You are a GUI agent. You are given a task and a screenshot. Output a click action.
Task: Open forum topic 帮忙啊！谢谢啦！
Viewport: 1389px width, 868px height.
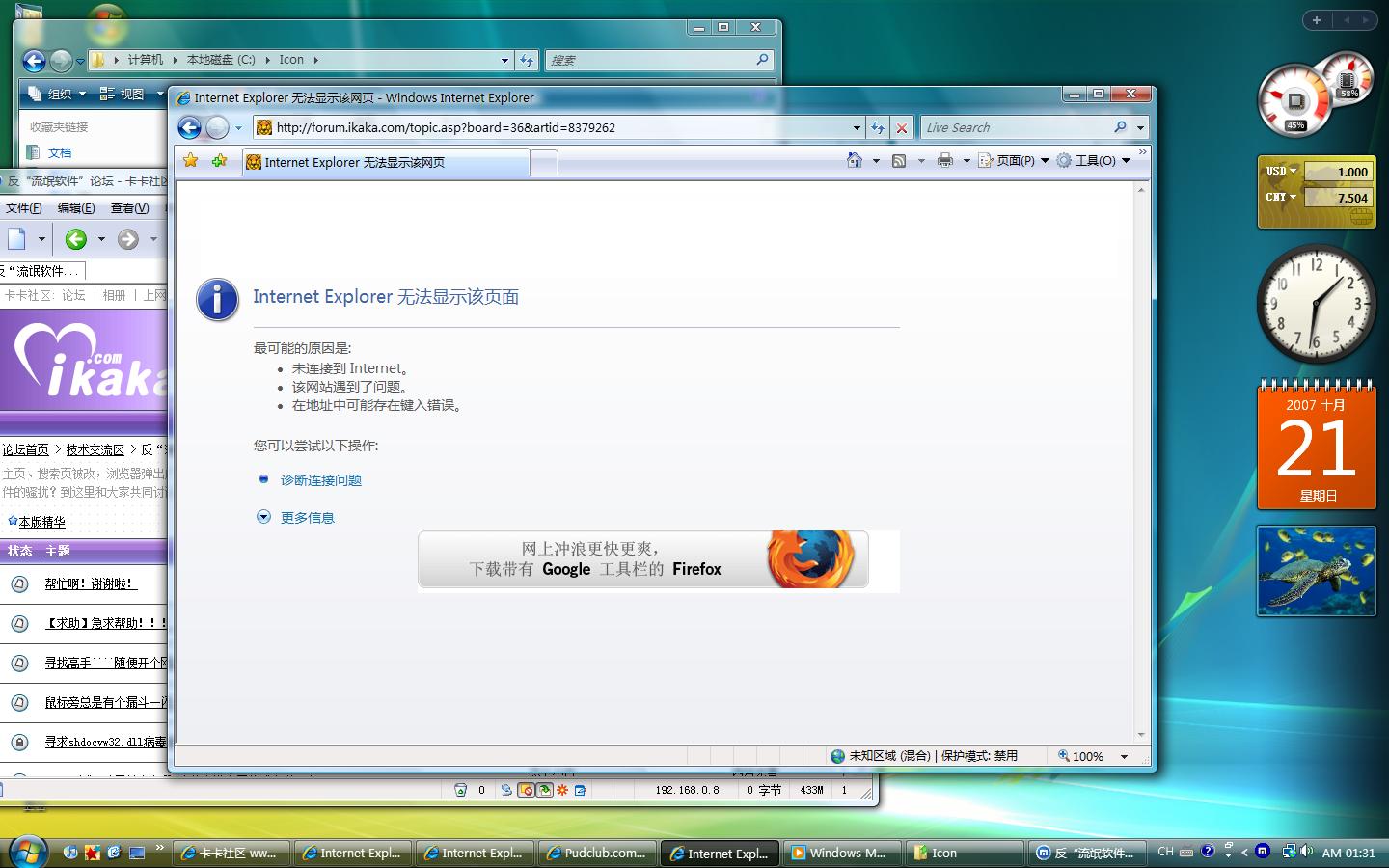tap(91, 583)
